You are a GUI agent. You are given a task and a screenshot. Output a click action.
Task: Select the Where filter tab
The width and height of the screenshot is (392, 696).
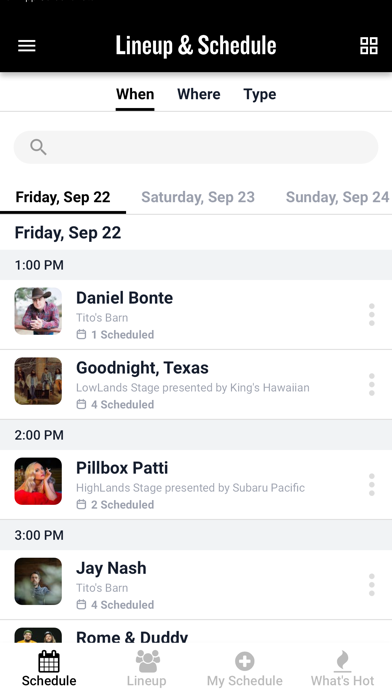point(198,94)
